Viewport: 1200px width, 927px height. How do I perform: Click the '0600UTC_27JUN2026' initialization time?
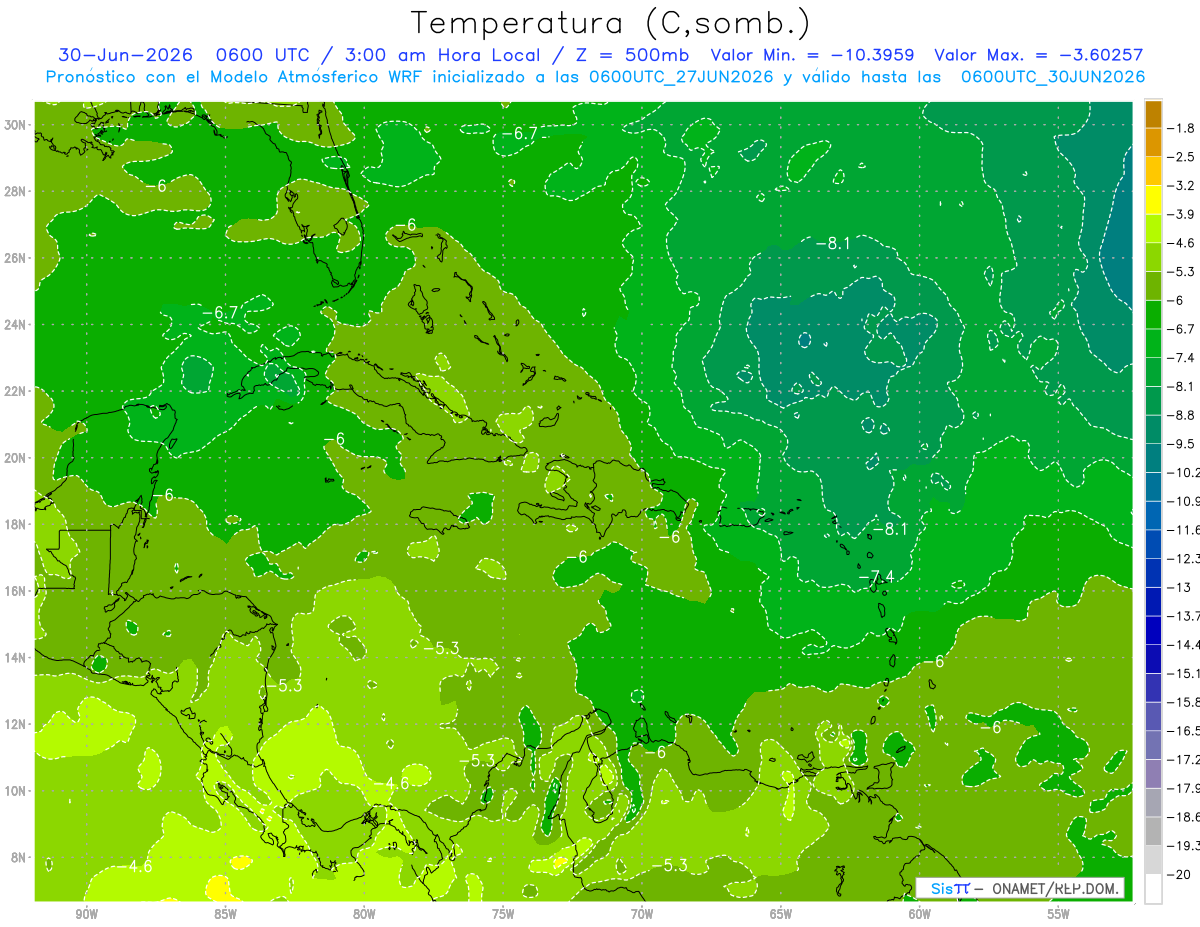[681, 76]
